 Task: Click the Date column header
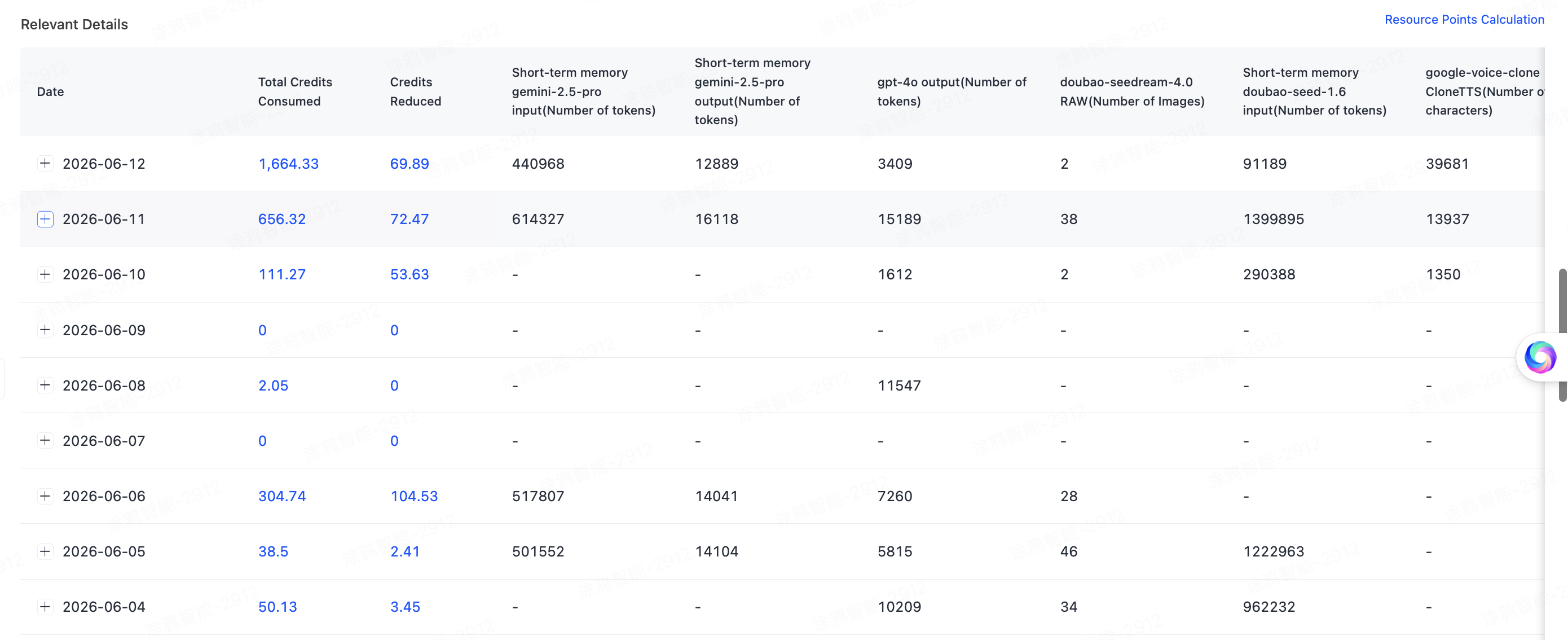pos(51,91)
